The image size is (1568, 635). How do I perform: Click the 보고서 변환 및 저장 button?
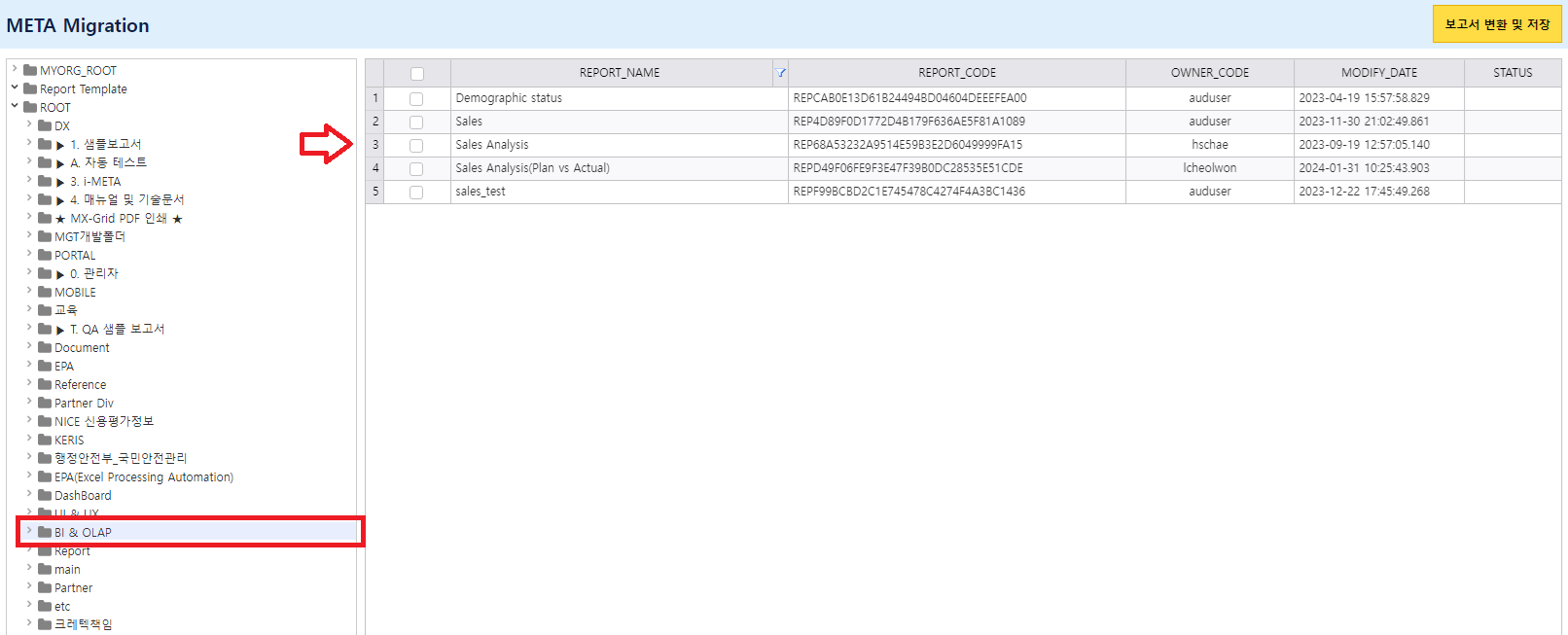1496,24
